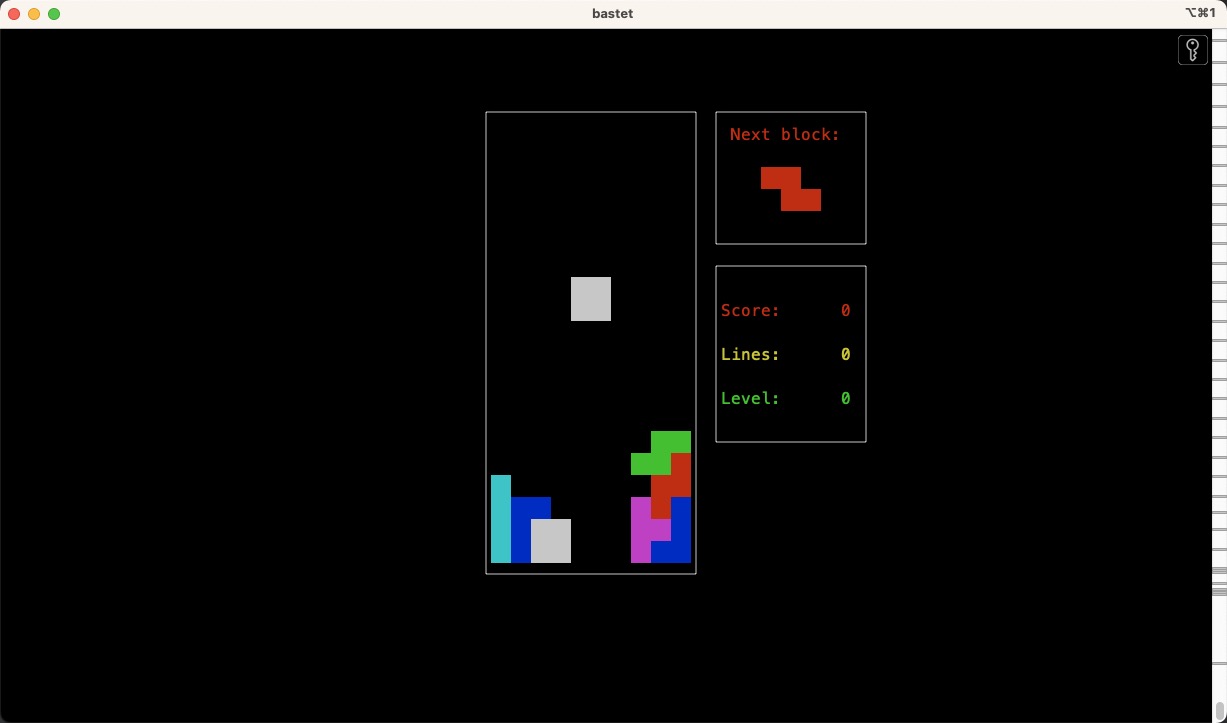
Task: Close the bastet terminal window
Action: point(14,14)
